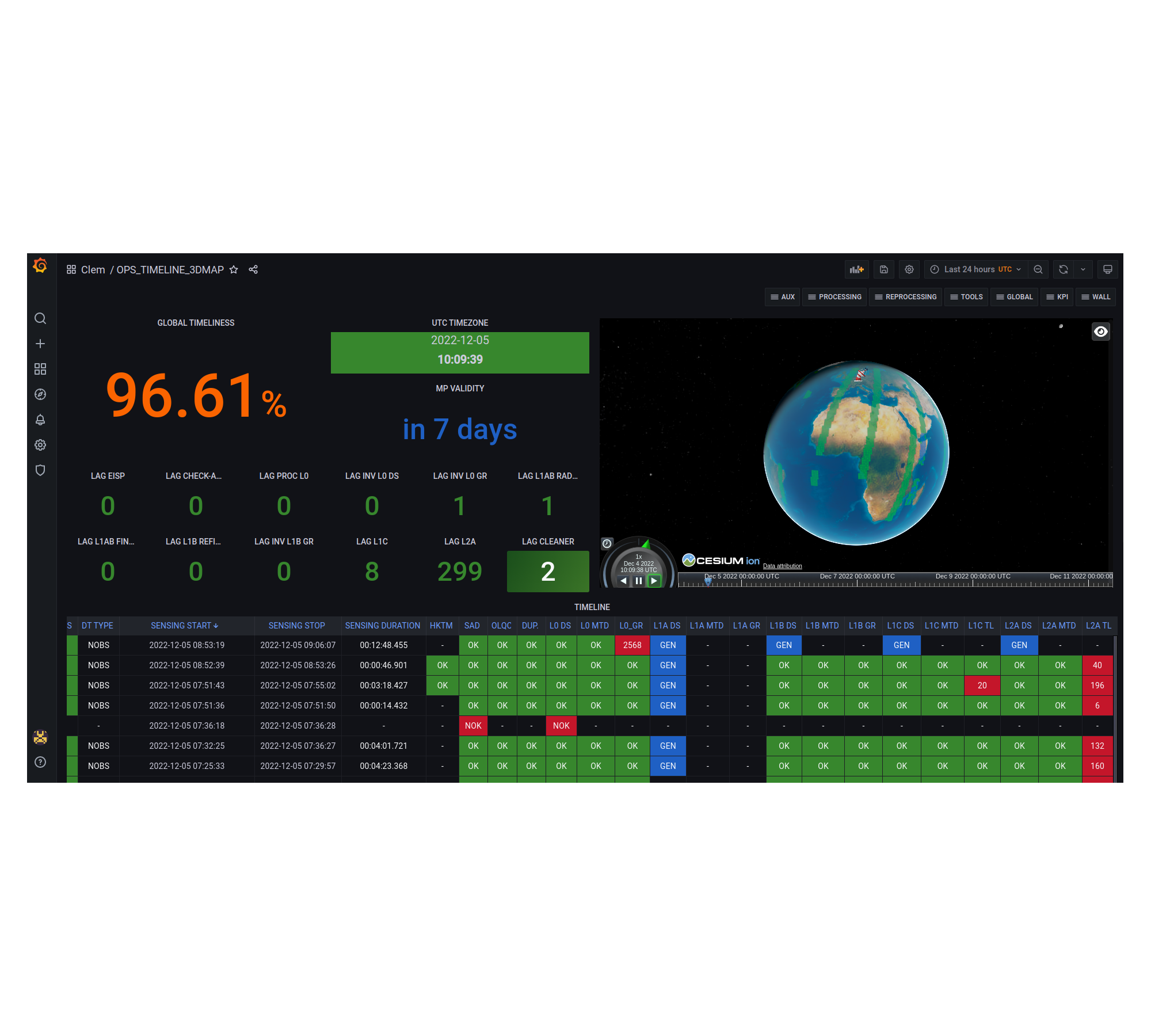Open the REPROCESSING menu
1151x1036 pixels.
[x=905, y=297]
